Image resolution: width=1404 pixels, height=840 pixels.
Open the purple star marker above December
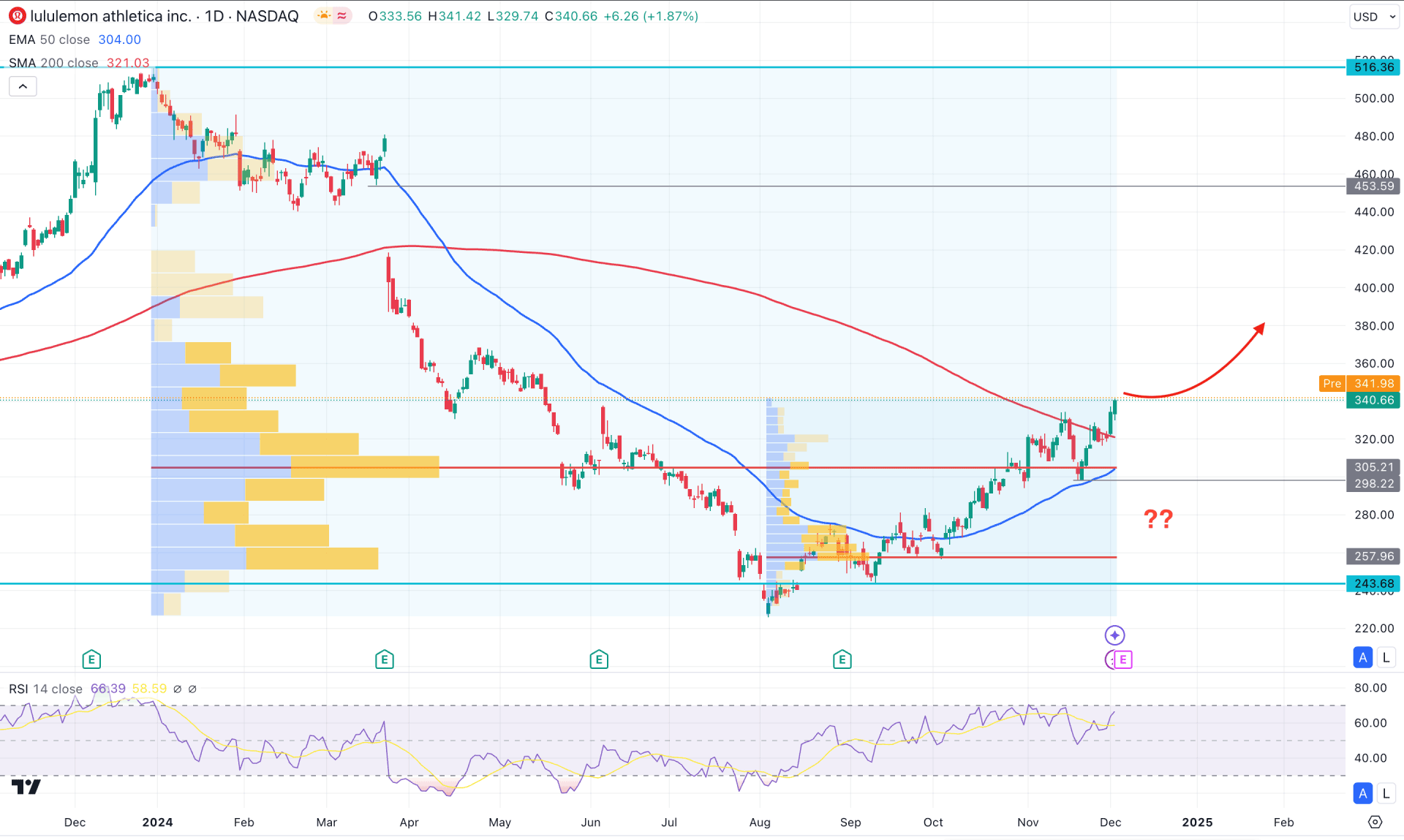(x=1114, y=635)
